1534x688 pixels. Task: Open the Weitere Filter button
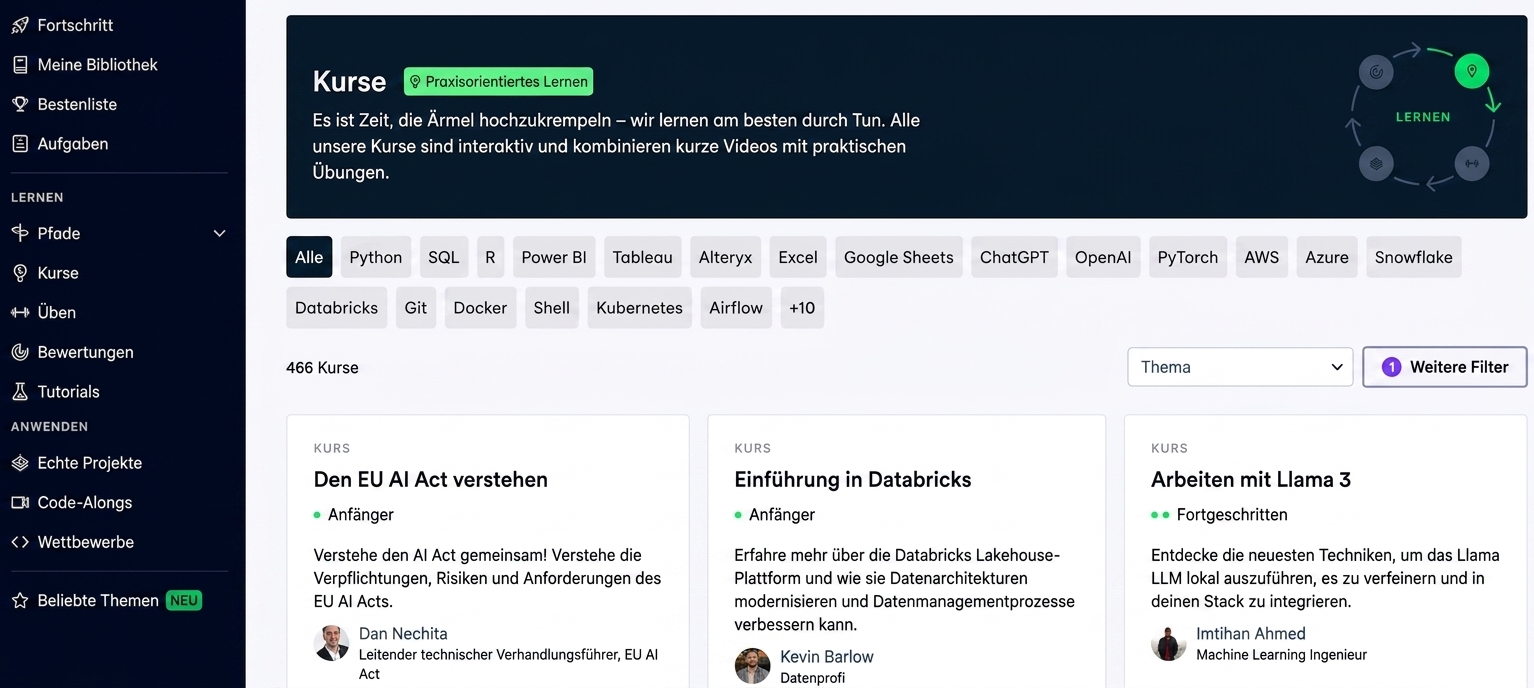pos(1445,367)
